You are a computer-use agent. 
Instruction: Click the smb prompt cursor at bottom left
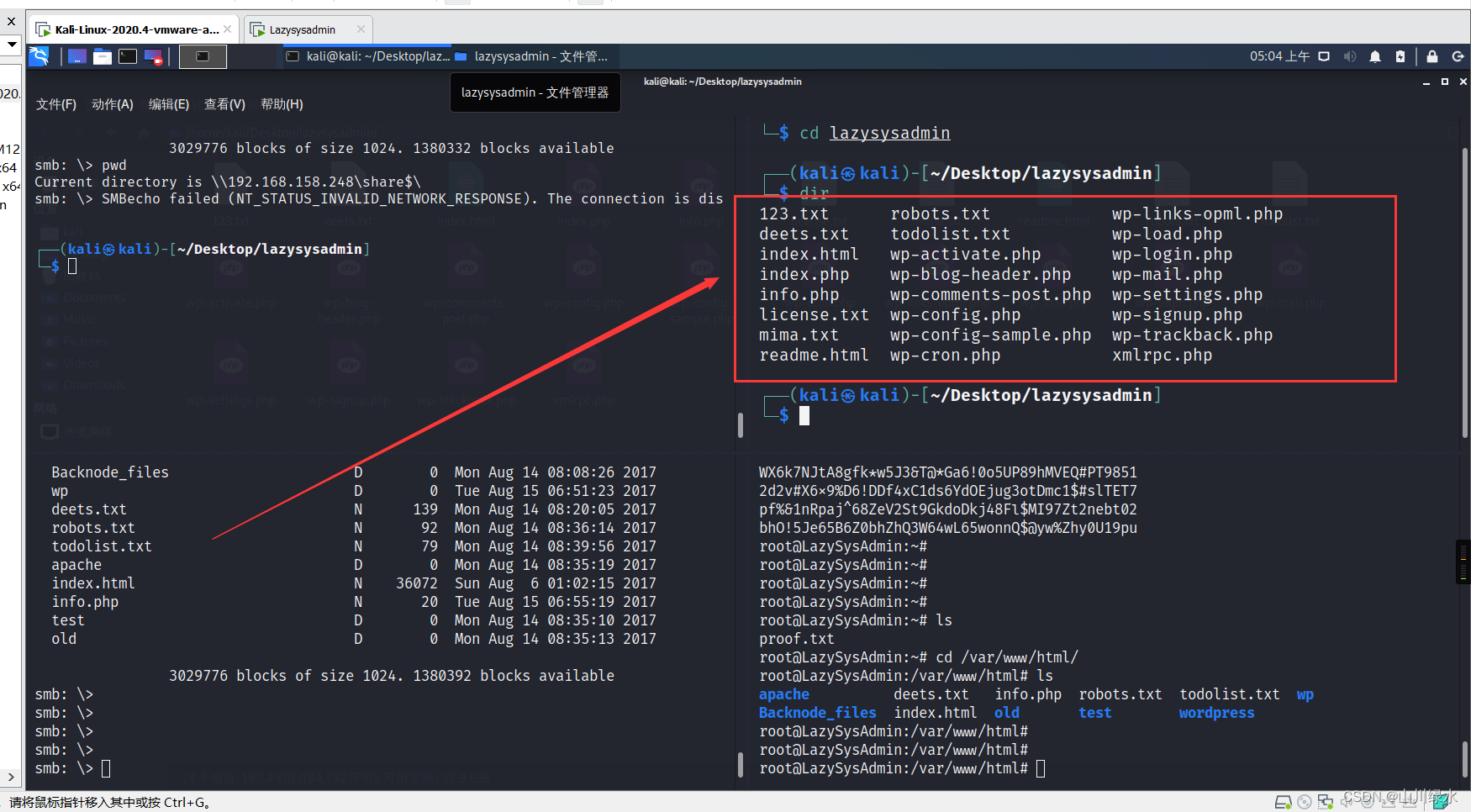pyautogui.click(x=106, y=768)
